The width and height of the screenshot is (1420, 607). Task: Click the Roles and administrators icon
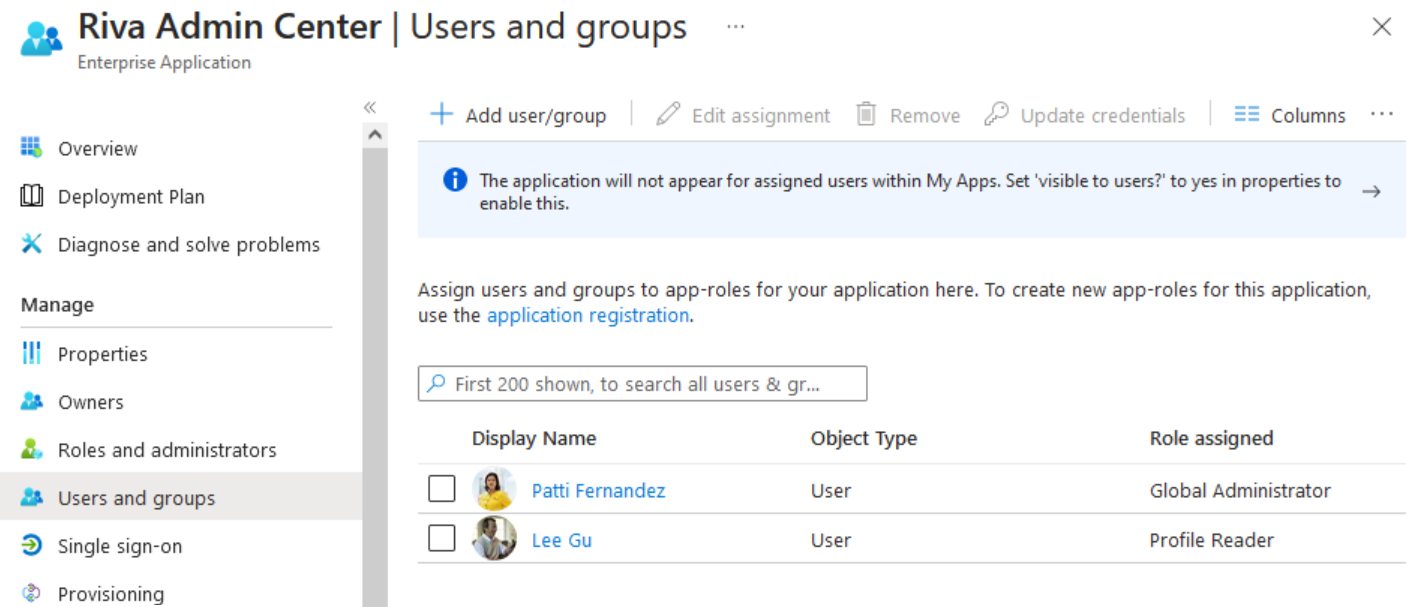[32, 449]
